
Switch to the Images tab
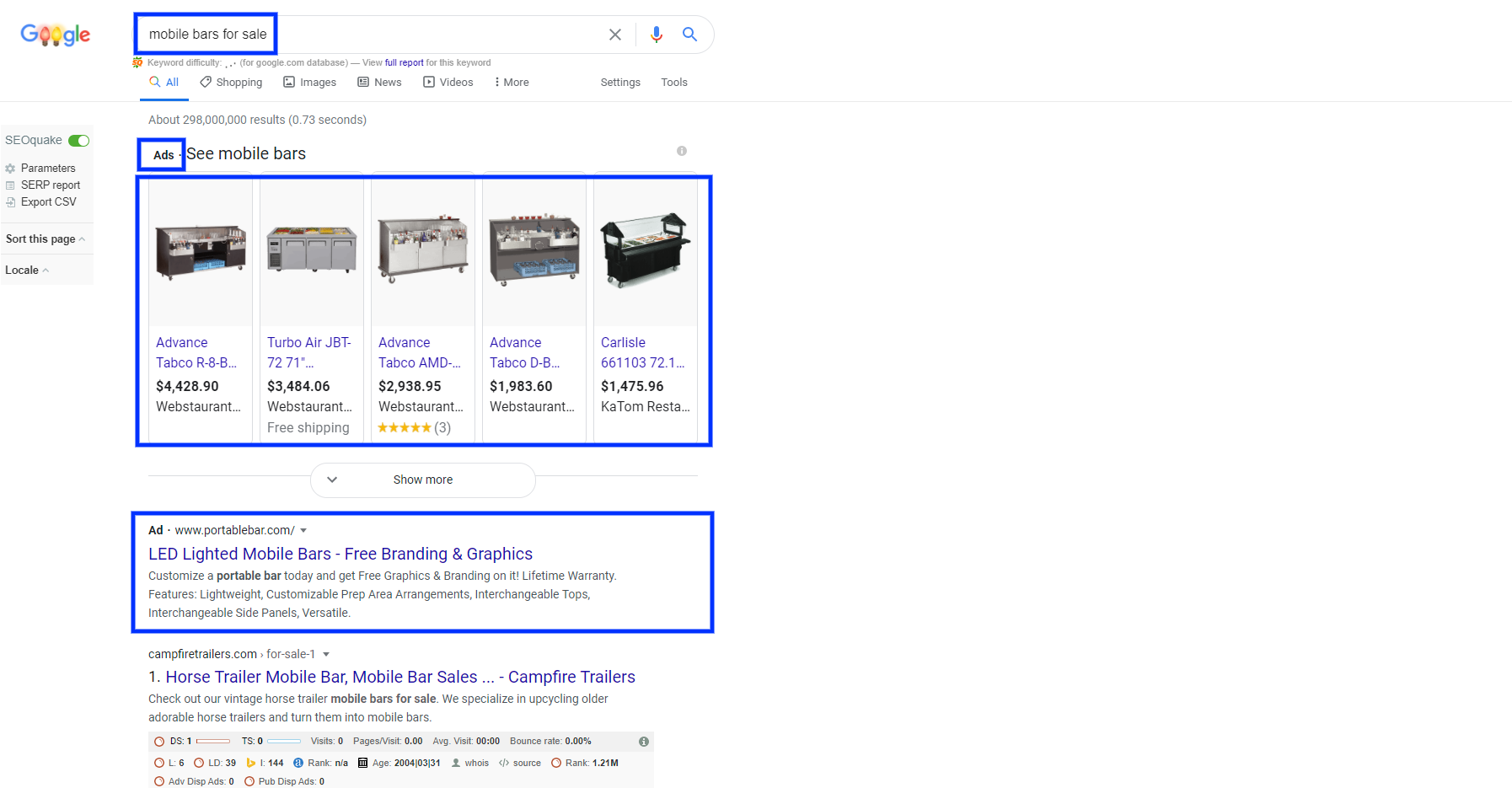click(309, 83)
